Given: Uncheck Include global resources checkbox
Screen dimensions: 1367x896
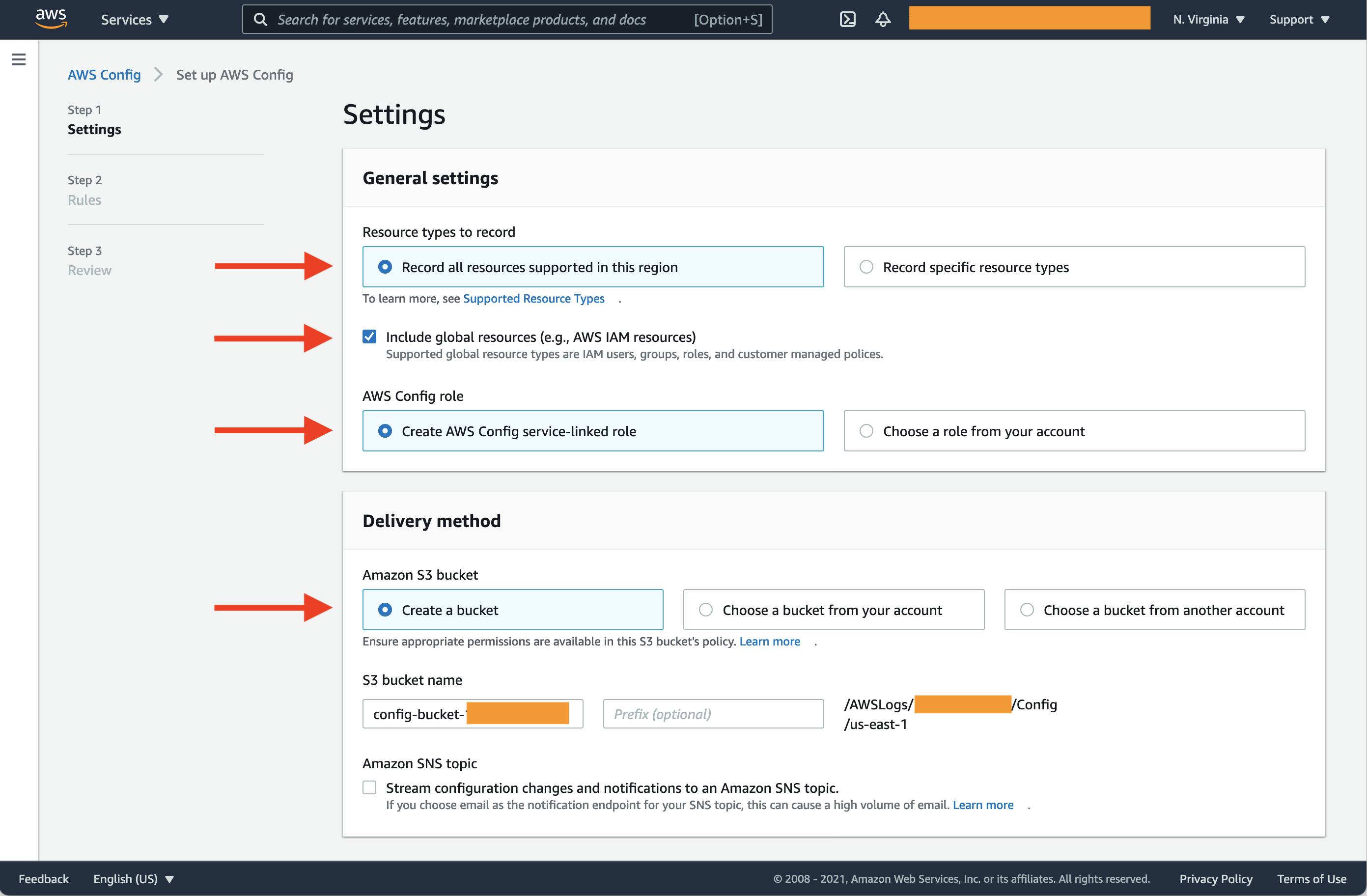Looking at the screenshot, I should pyautogui.click(x=369, y=336).
